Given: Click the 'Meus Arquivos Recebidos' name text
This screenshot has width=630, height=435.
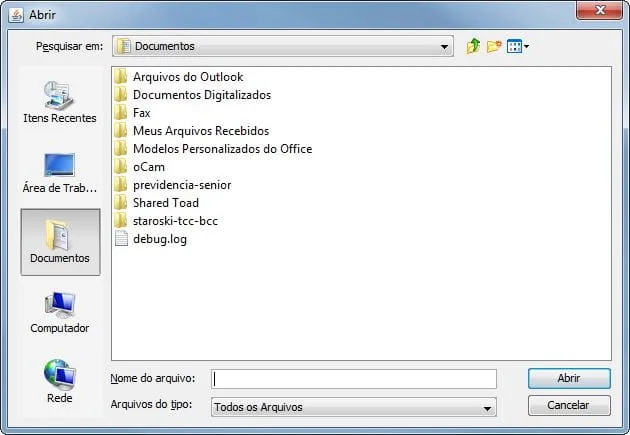Looking at the screenshot, I should pos(201,131).
